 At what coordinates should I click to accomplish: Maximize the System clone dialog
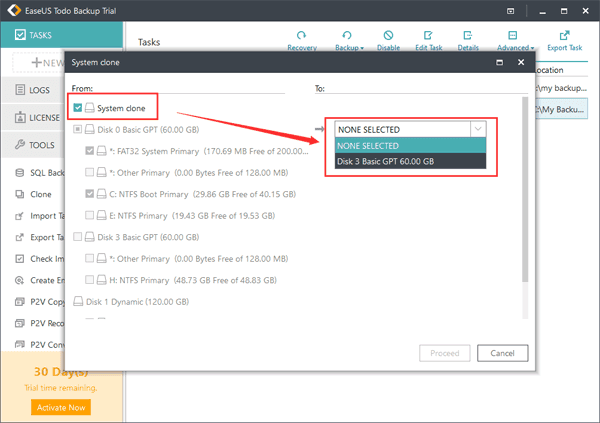[x=499, y=62]
